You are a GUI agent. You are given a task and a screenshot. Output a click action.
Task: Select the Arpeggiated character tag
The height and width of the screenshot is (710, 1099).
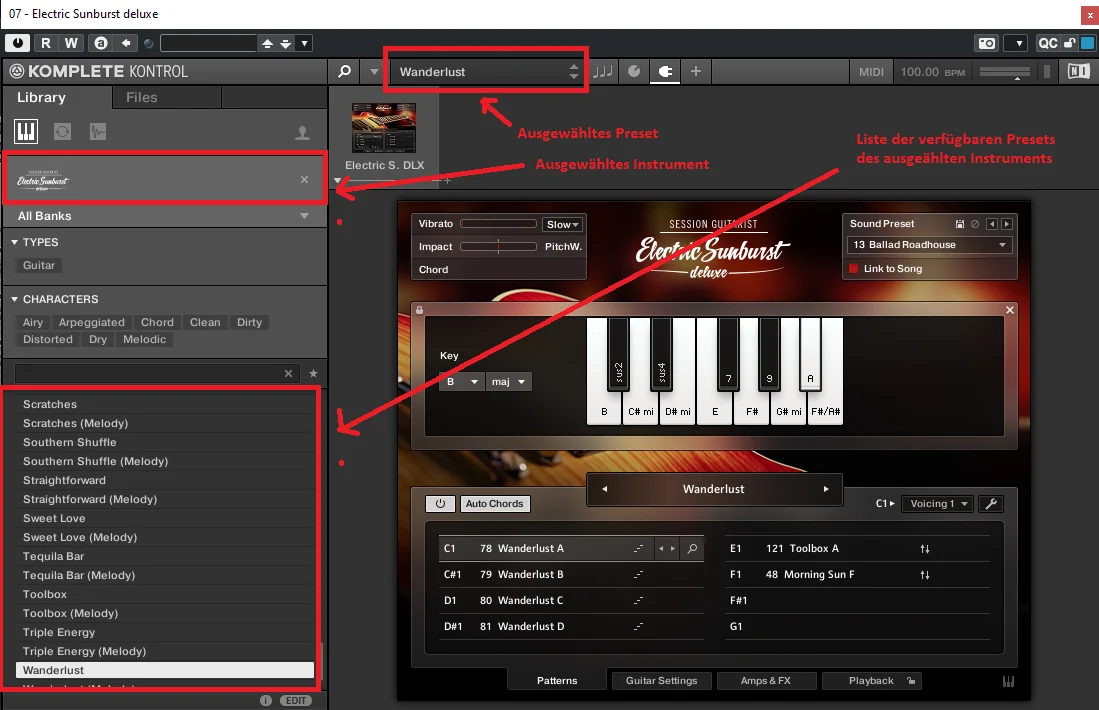(x=91, y=322)
